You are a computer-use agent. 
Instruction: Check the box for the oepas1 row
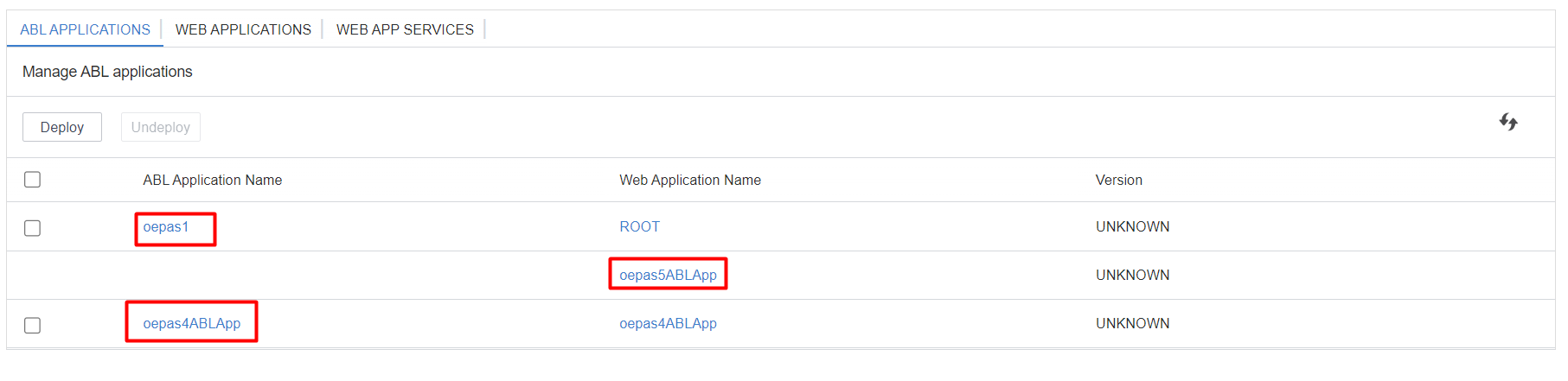(33, 228)
